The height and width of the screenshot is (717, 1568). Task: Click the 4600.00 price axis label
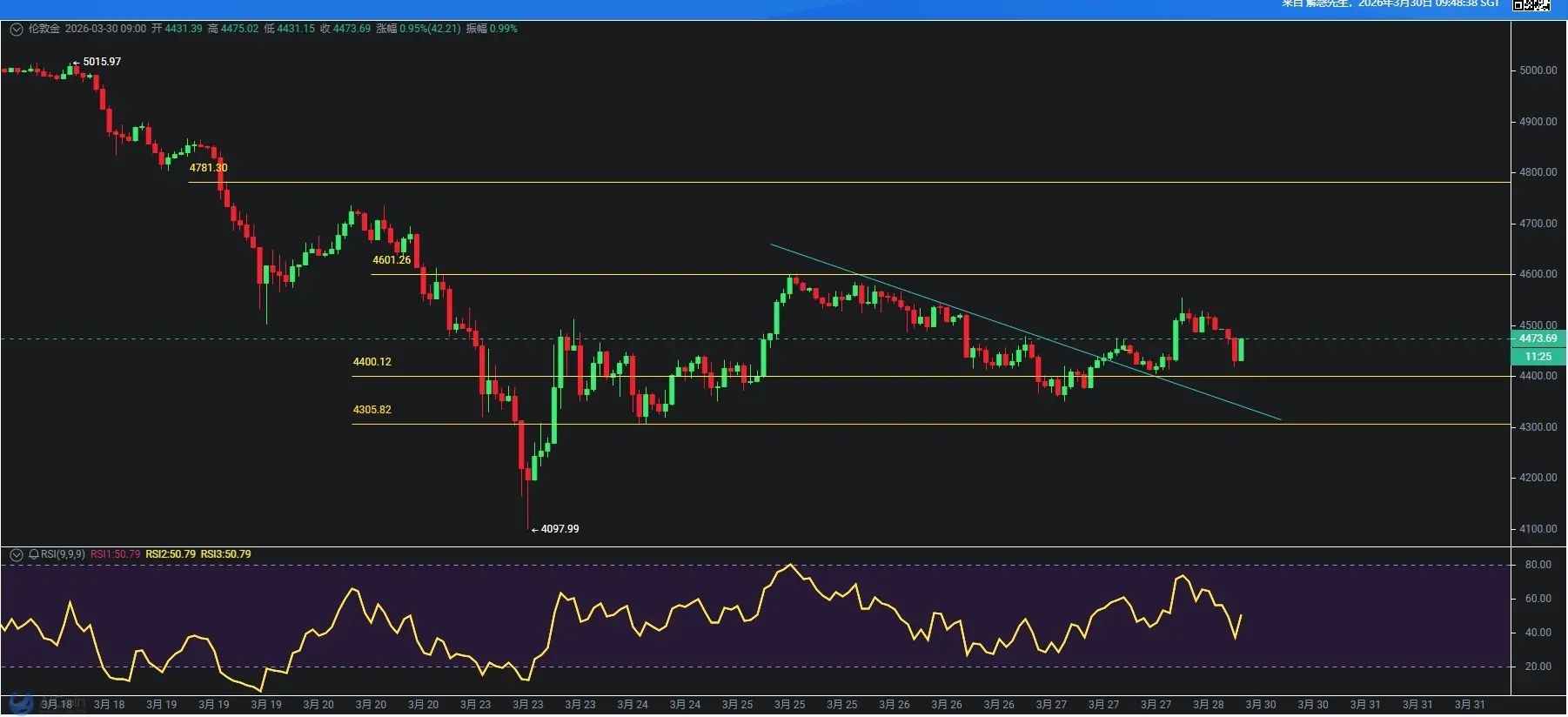coord(1538,274)
